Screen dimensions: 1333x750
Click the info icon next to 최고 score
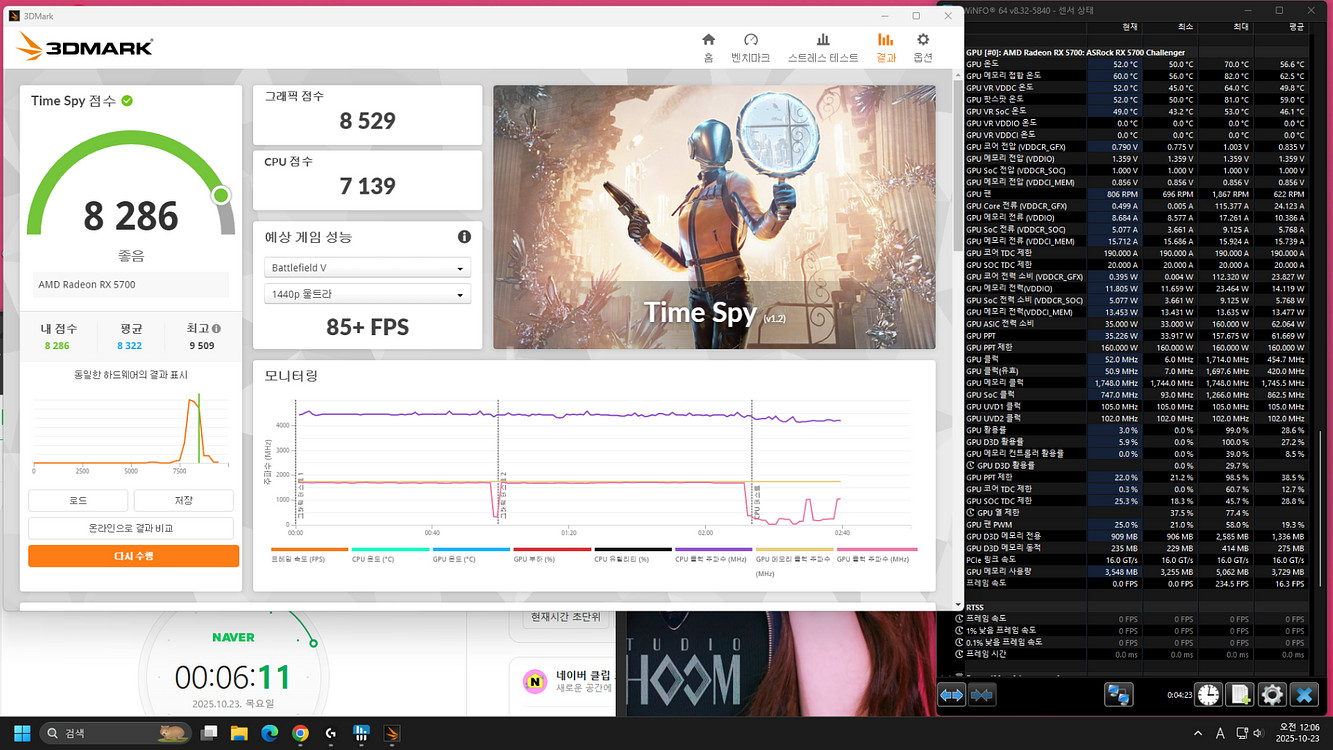pyautogui.click(x=216, y=328)
